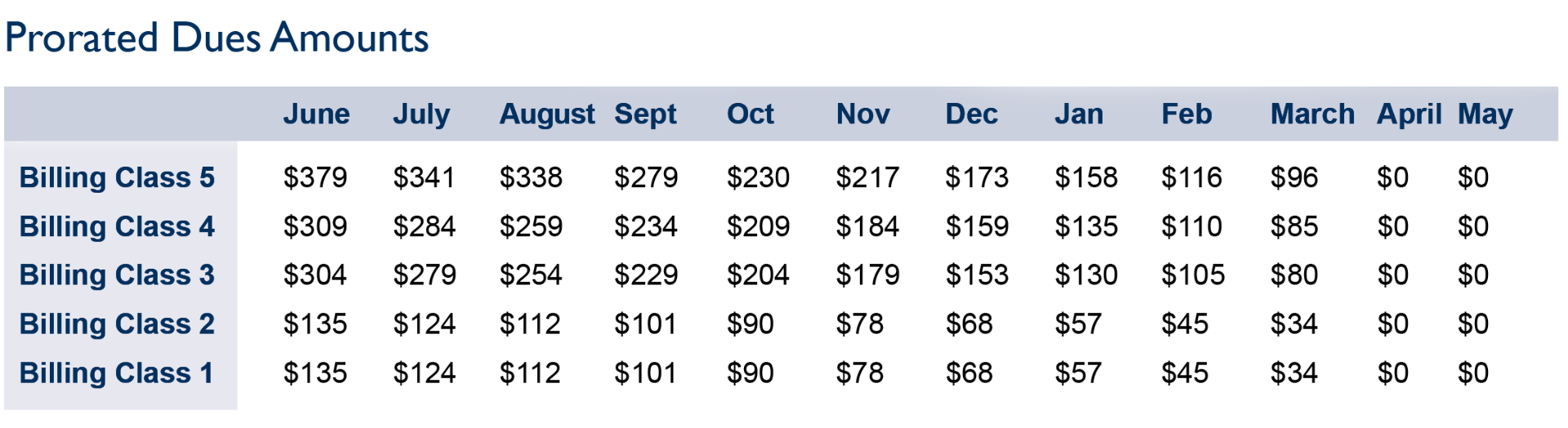Select the Billing Class 4 row label
The height and width of the screenshot is (428, 1568).
[x=117, y=226]
